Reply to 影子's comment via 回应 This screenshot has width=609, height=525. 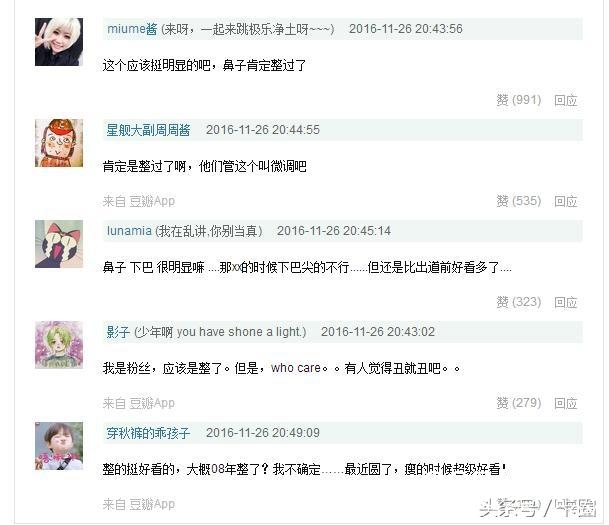click(566, 403)
